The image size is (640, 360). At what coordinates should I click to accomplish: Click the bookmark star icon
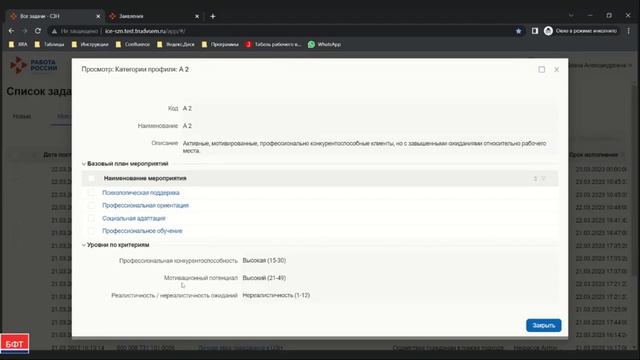(x=518, y=31)
